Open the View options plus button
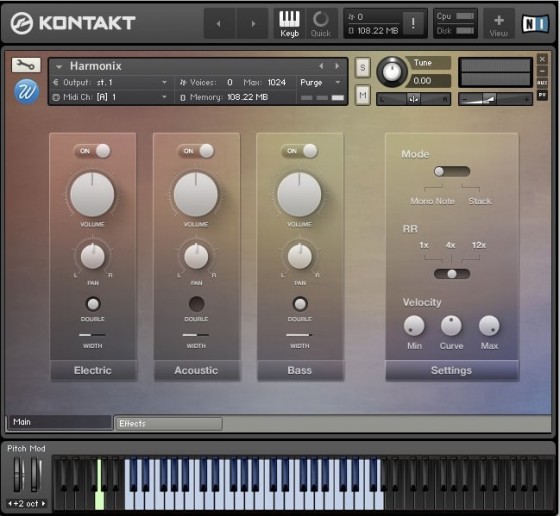This screenshot has height=516, width=560. point(499,24)
